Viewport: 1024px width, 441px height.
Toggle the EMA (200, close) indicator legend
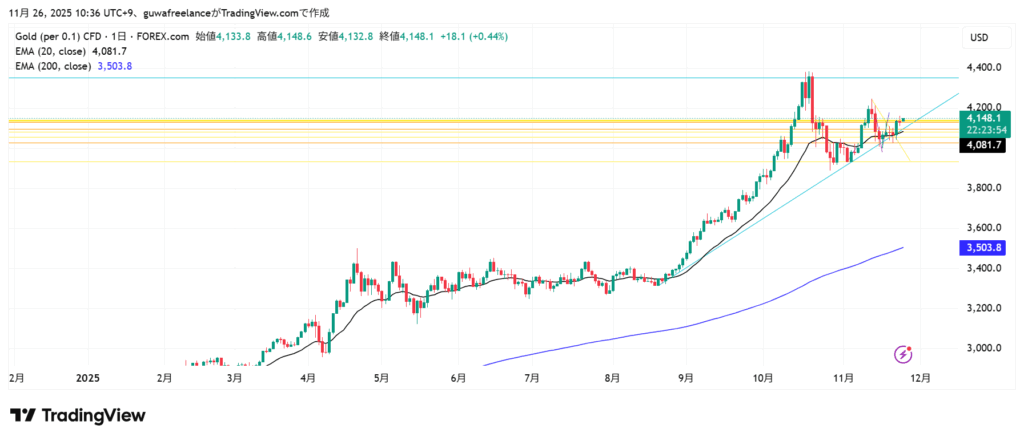tap(53, 66)
